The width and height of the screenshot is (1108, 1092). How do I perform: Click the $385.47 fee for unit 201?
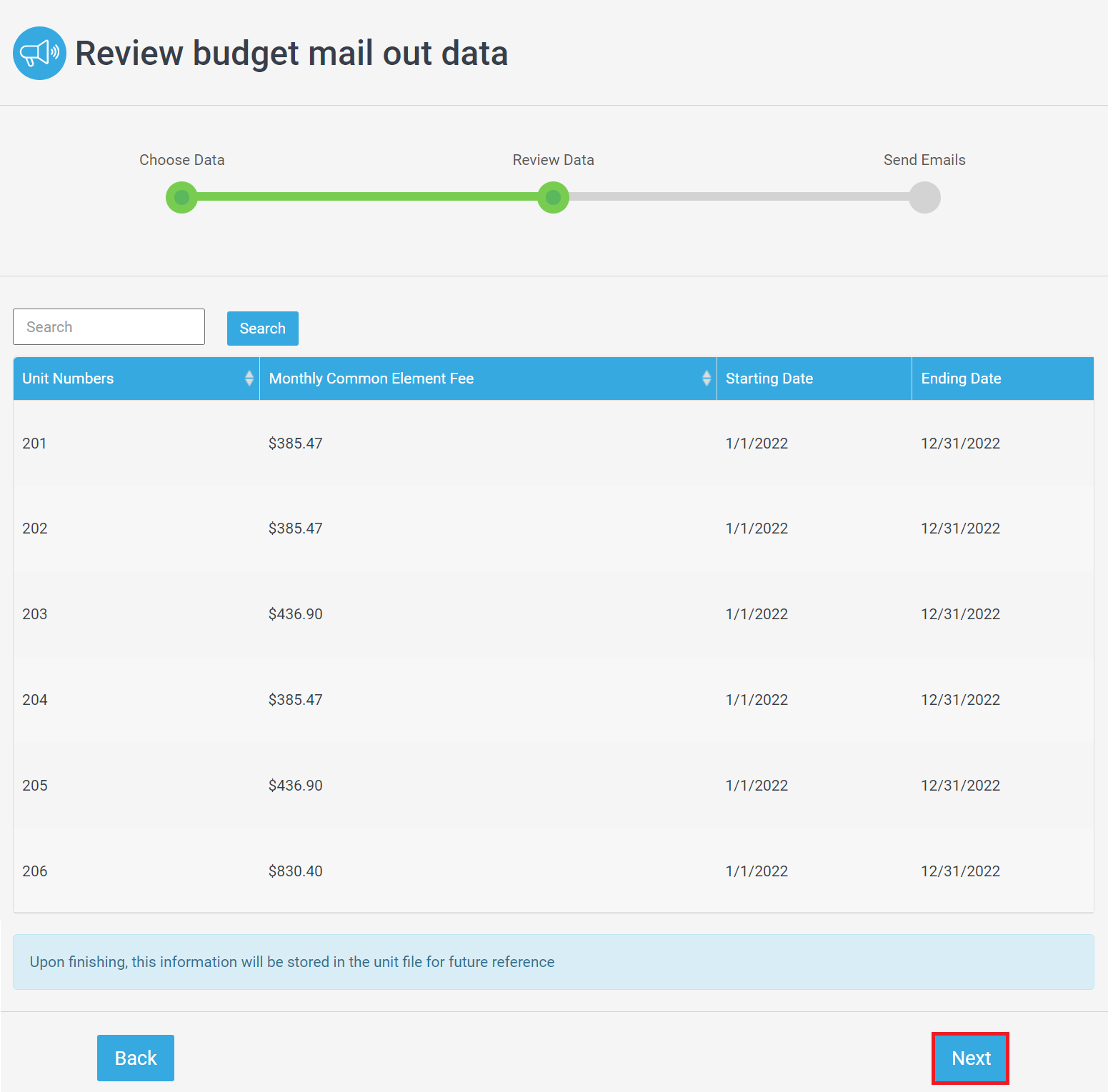(x=296, y=444)
